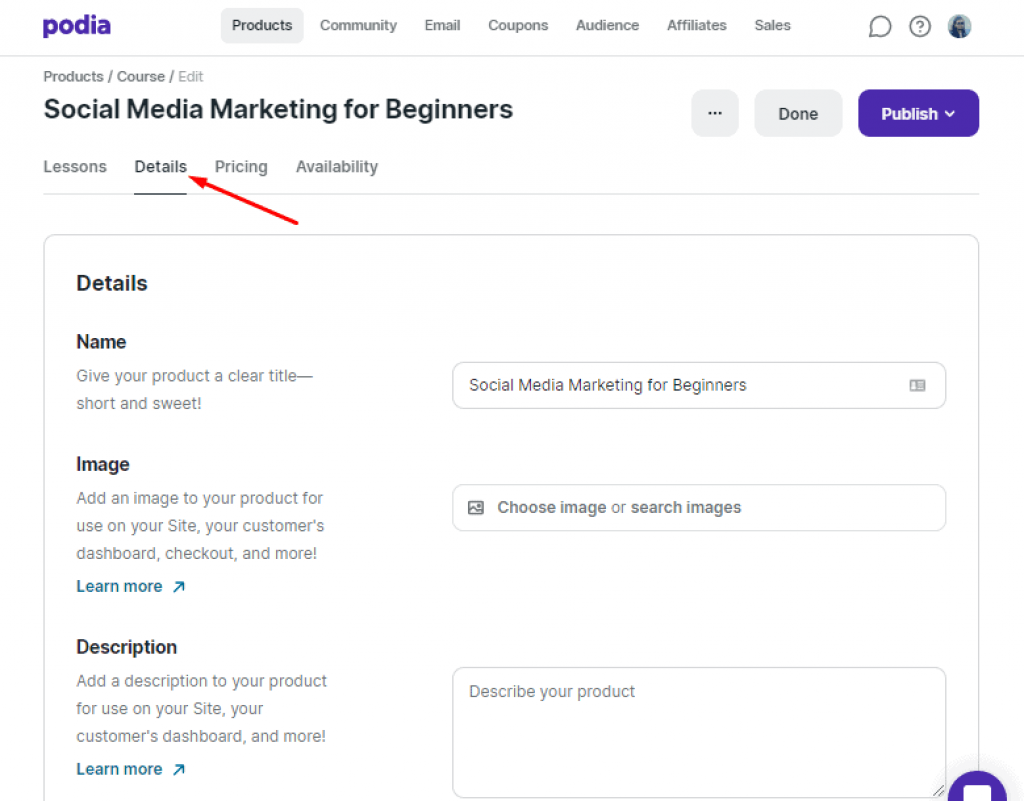
Task: Focus the product Name input field
Action: coord(680,385)
